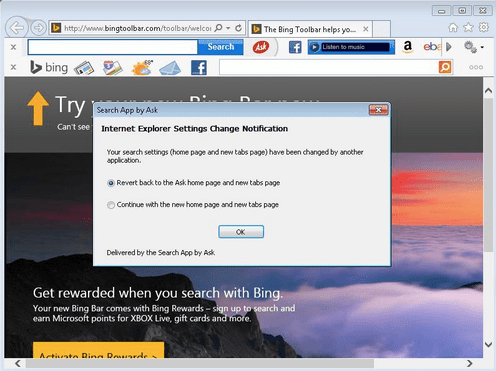Click the vertical scrollbar up arrow
The height and width of the screenshot is (371, 496).
(488, 90)
